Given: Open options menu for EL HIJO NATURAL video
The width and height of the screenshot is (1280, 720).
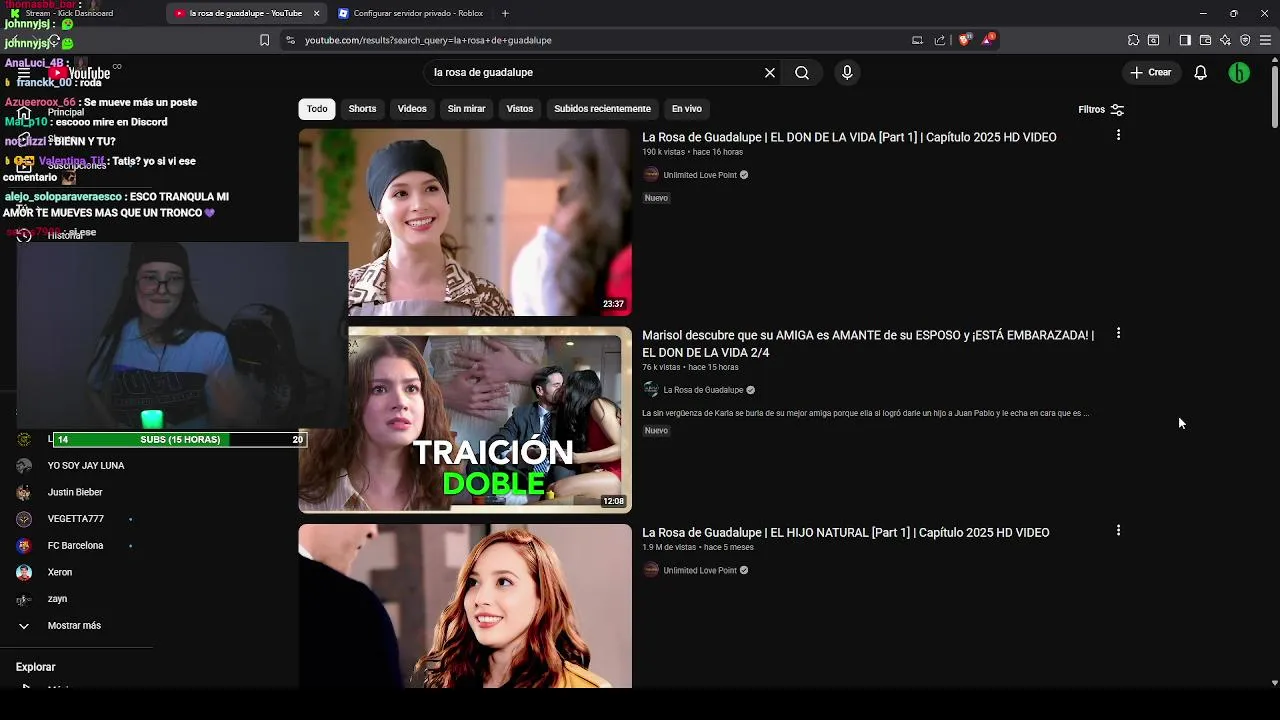Looking at the screenshot, I should pyautogui.click(x=1118, y=531).
